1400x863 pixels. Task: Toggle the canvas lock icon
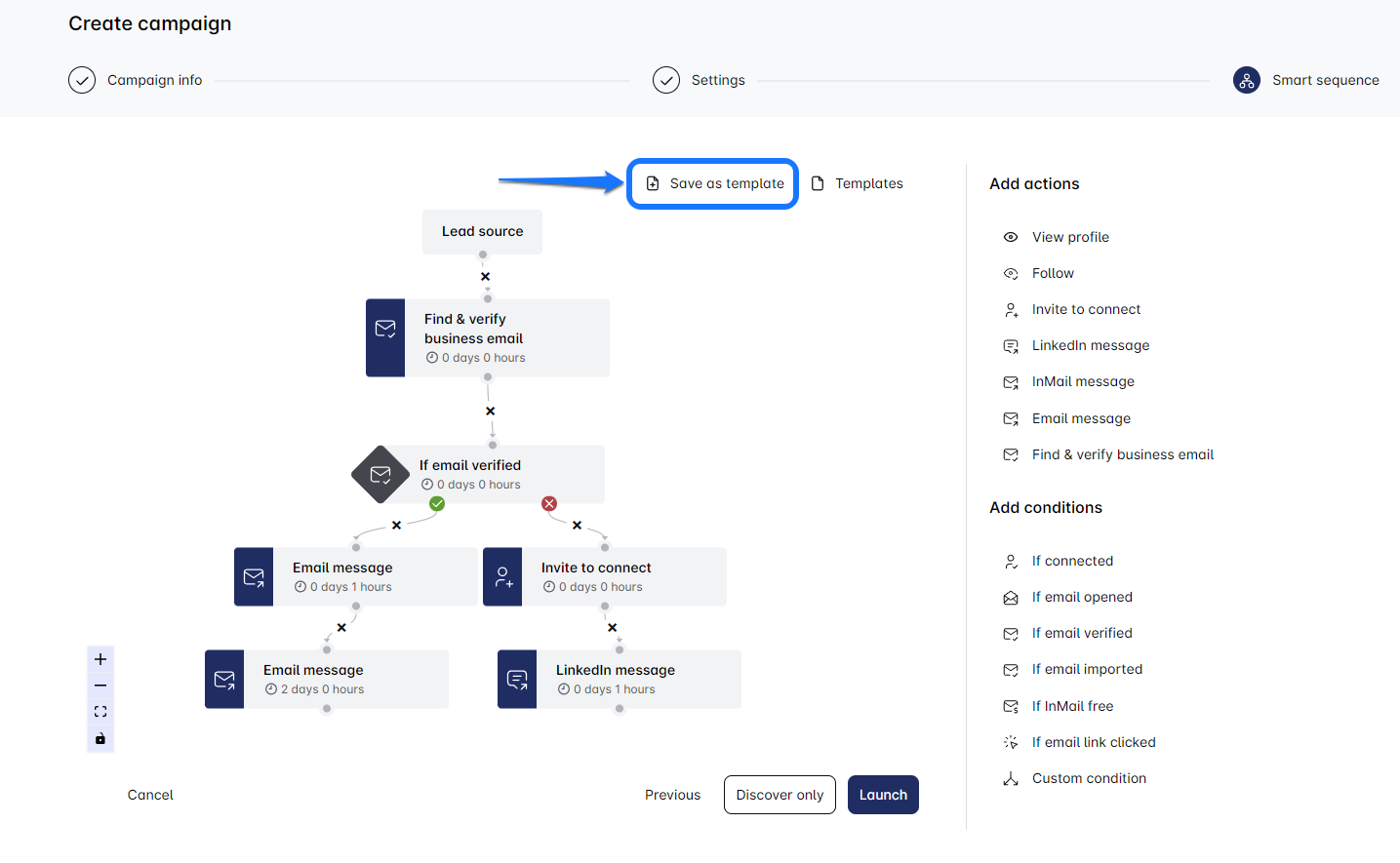(x=100, y=738)
